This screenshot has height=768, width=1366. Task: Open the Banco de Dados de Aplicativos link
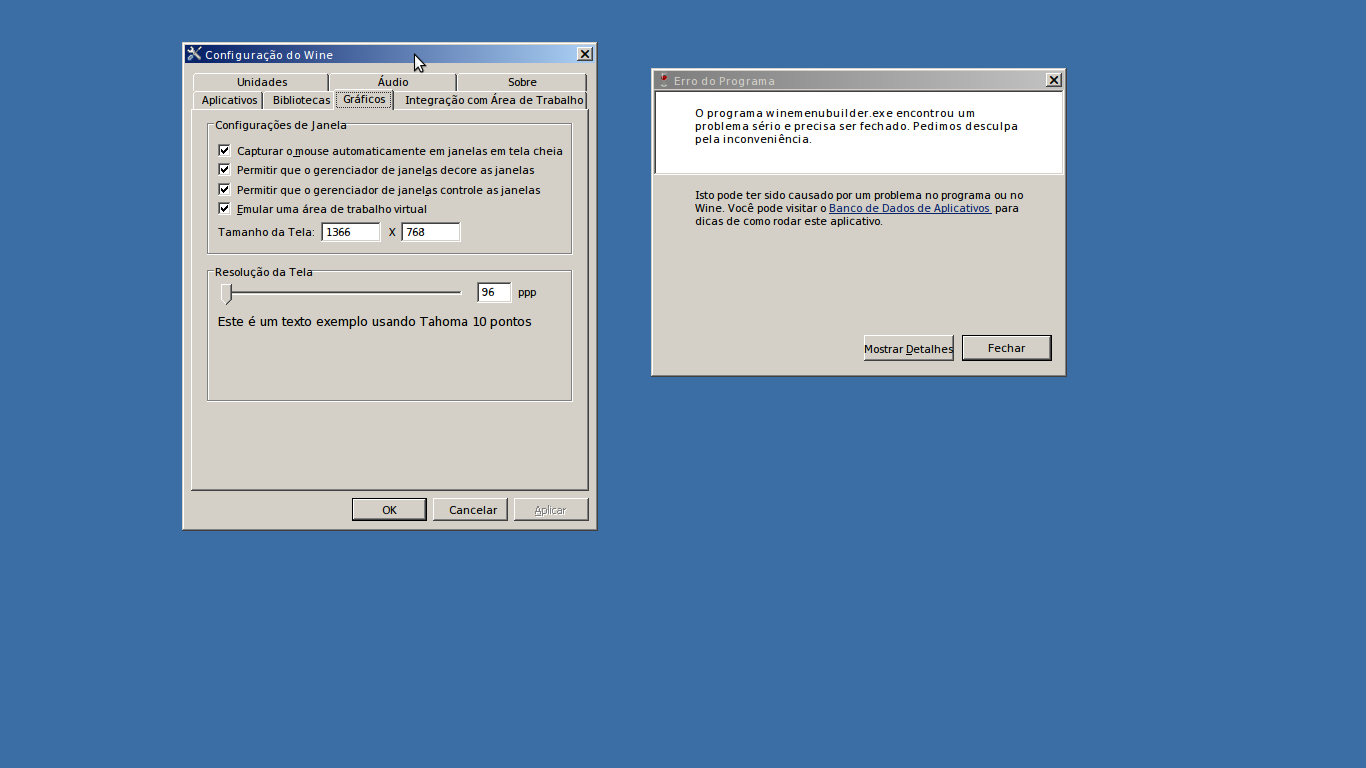(910, 208)
